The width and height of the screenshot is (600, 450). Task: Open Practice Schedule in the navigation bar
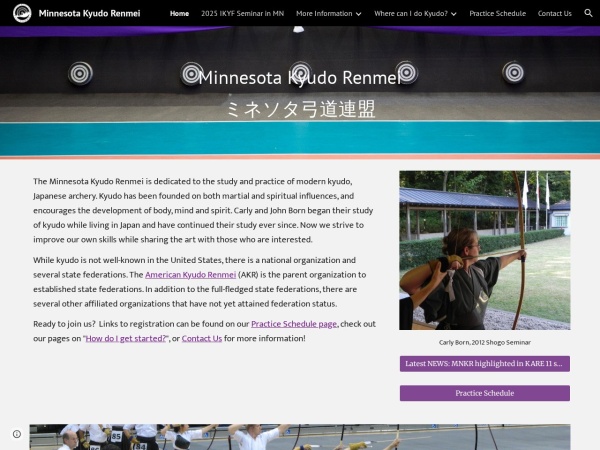click(x=497, y=13)
